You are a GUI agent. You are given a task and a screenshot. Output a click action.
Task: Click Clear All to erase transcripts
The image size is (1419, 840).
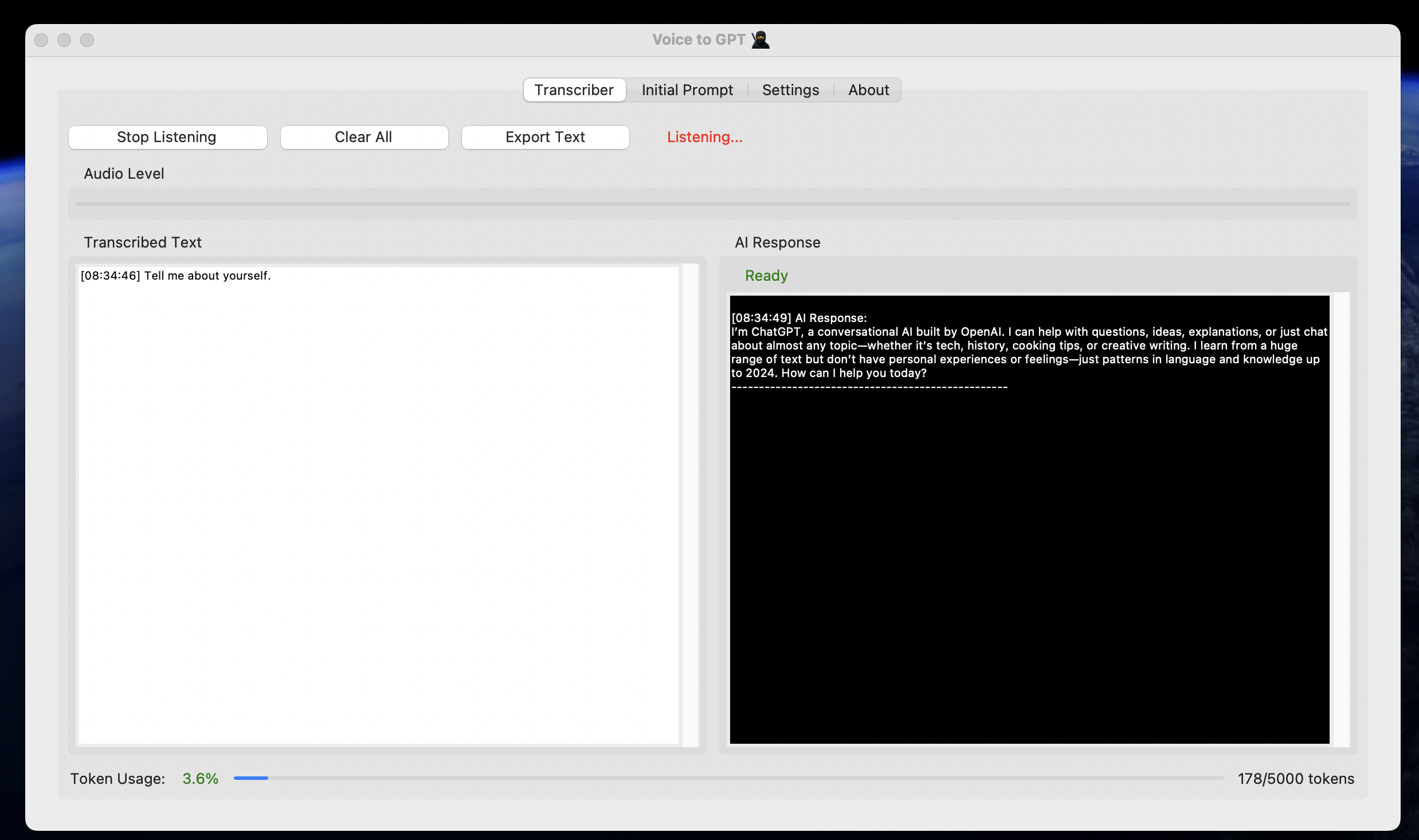pos(363,137)
